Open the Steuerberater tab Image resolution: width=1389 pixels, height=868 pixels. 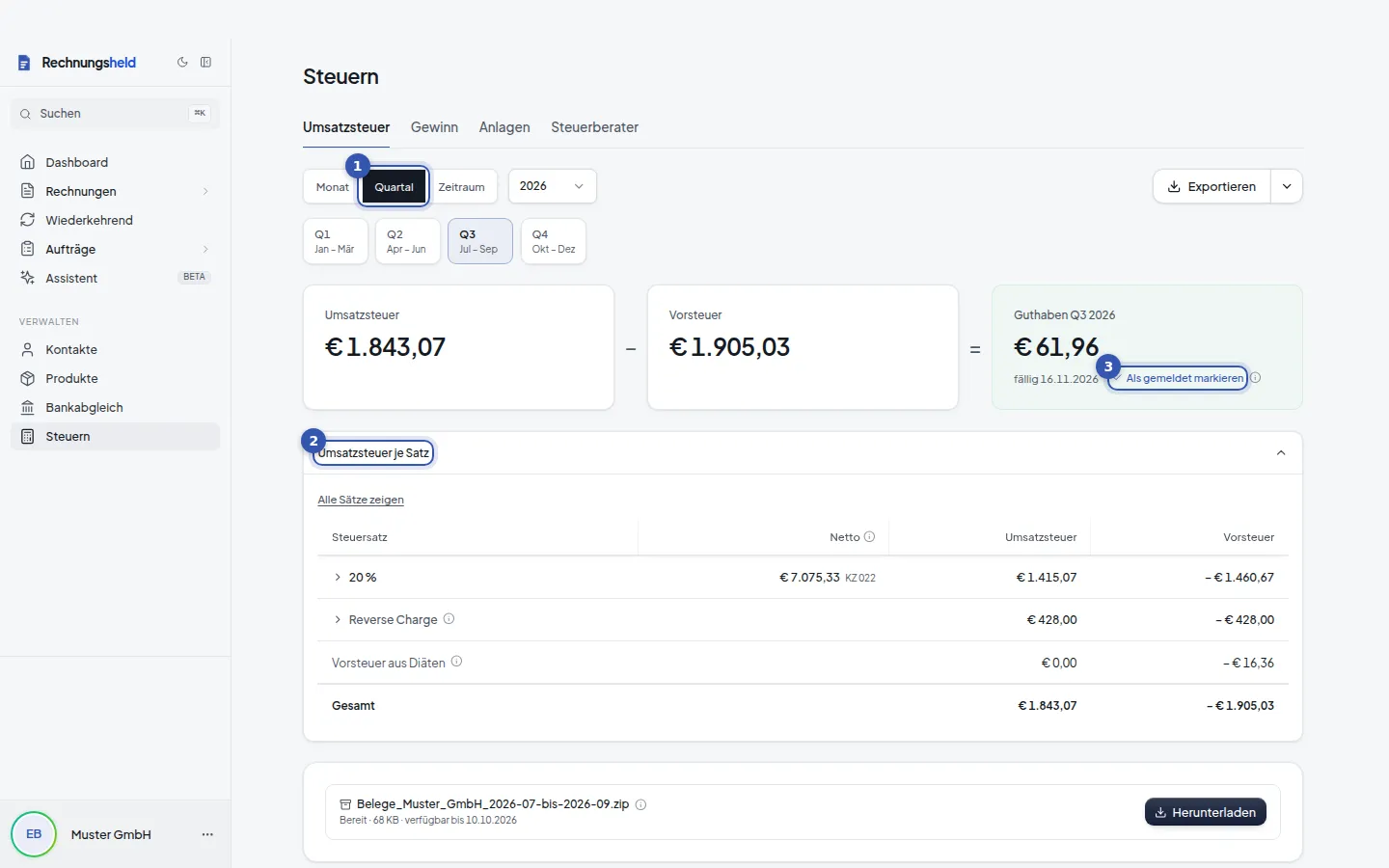coord(594,127)
